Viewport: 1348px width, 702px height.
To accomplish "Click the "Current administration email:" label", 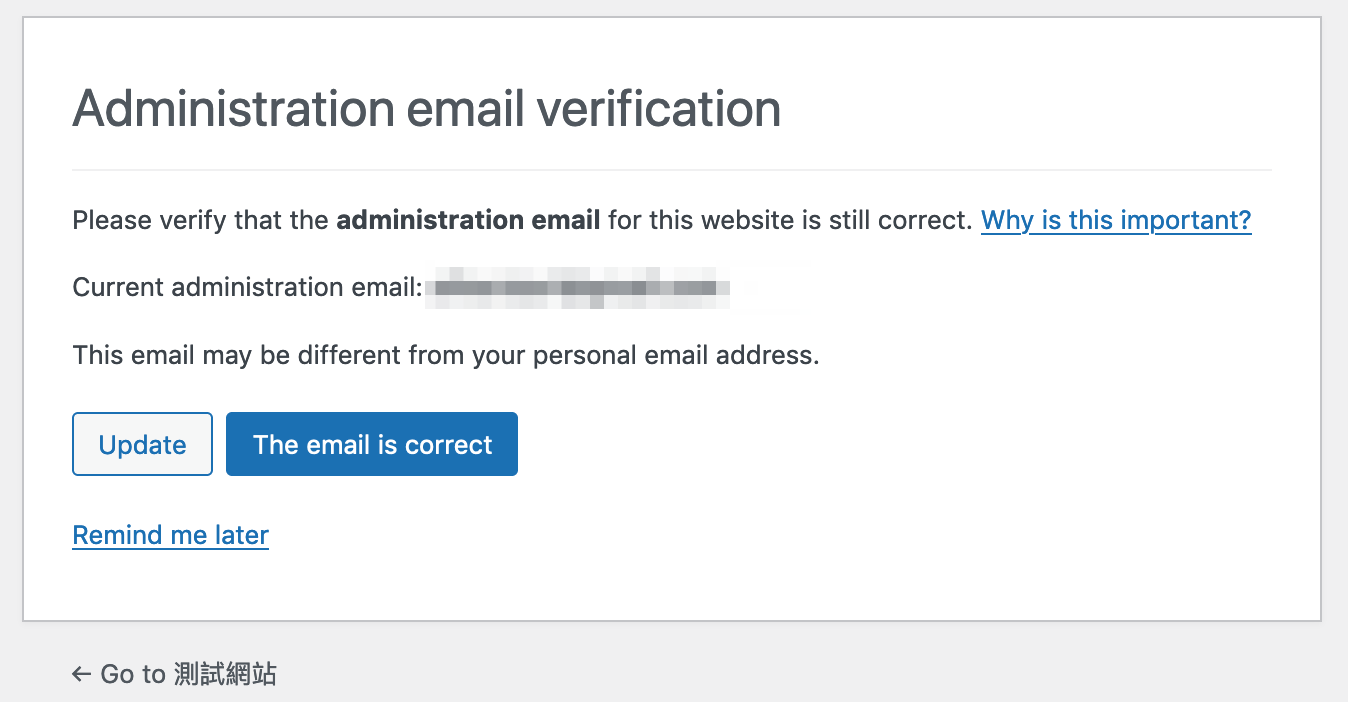I will [x=247, y=287].
